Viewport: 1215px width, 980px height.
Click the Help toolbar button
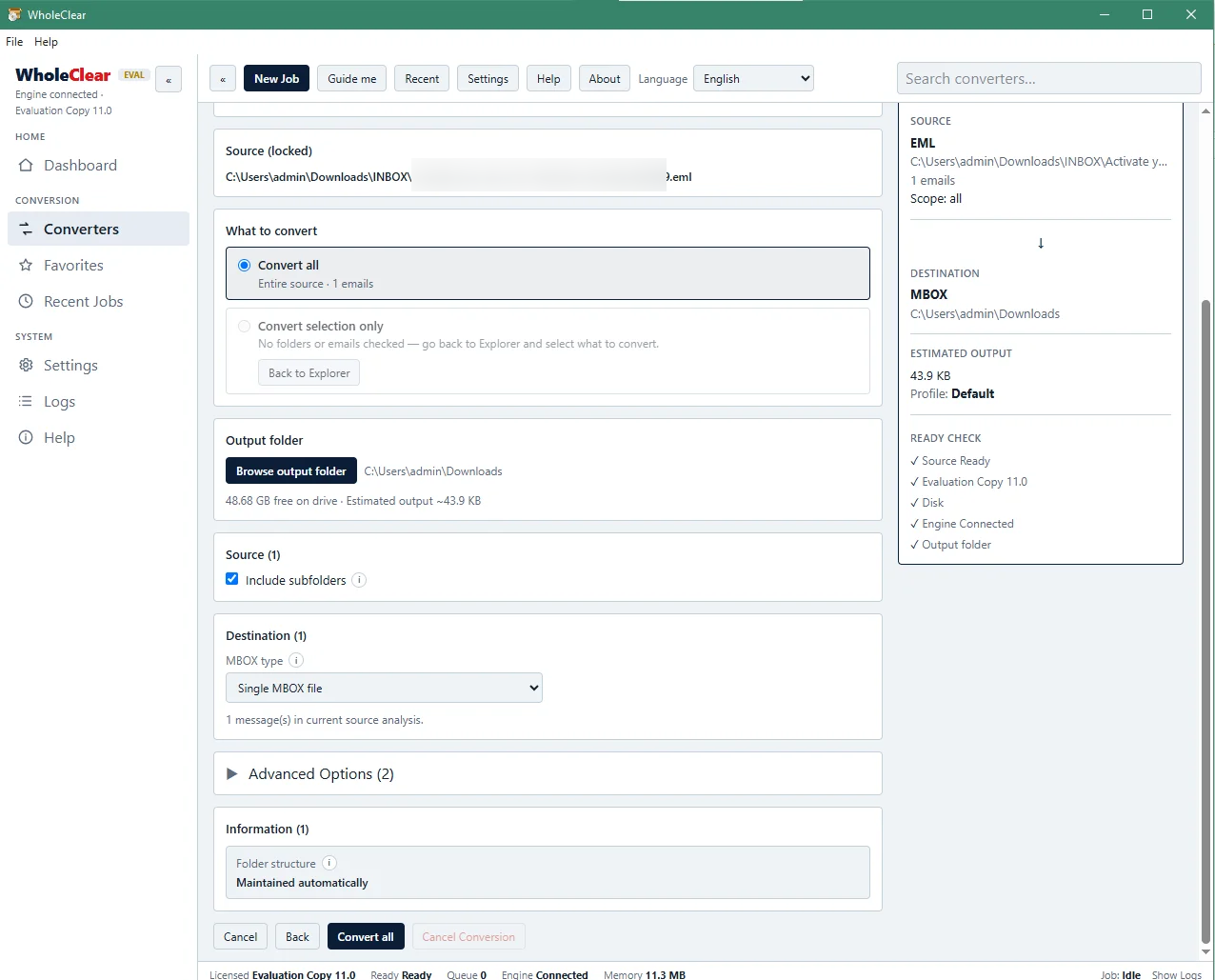[548, 79]
